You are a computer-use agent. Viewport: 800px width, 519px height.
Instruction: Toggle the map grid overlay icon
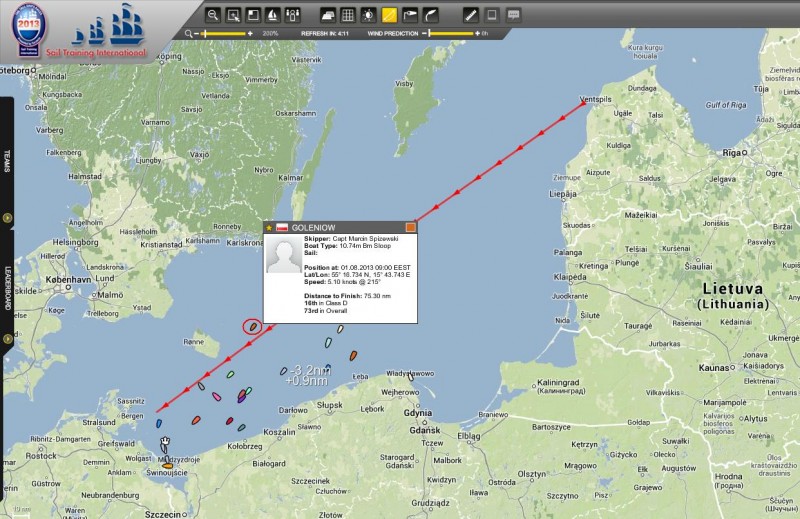[x=348, y=15]
